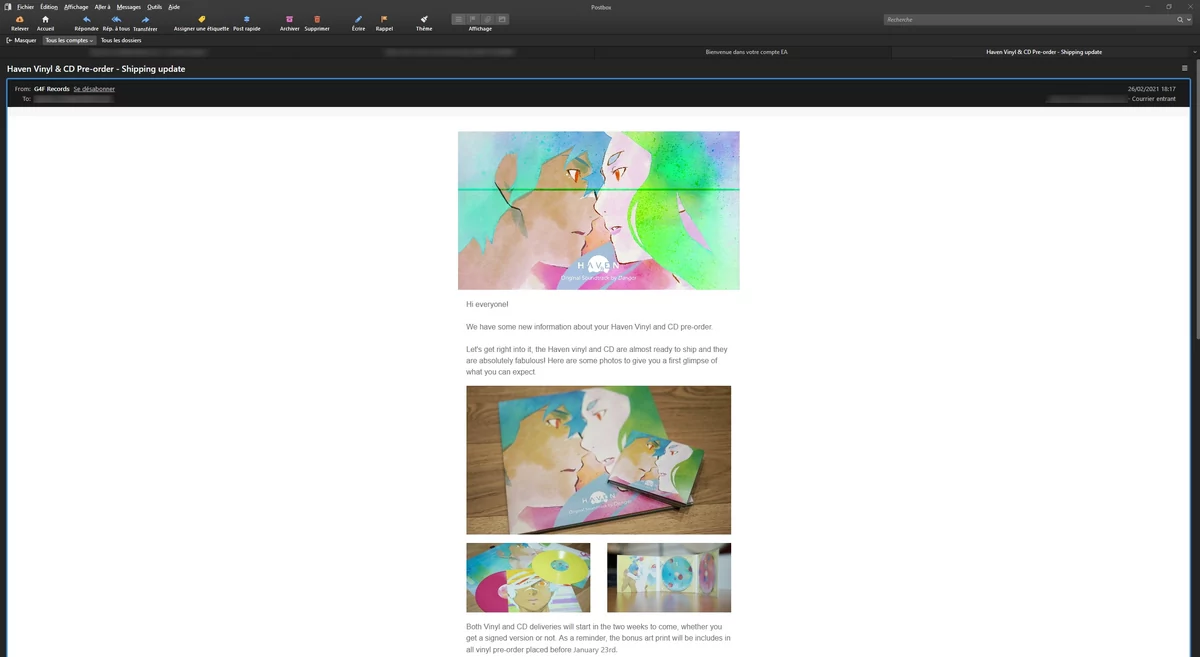Click sender name G4F Records
1200x657 pixels.
(52, 89)
